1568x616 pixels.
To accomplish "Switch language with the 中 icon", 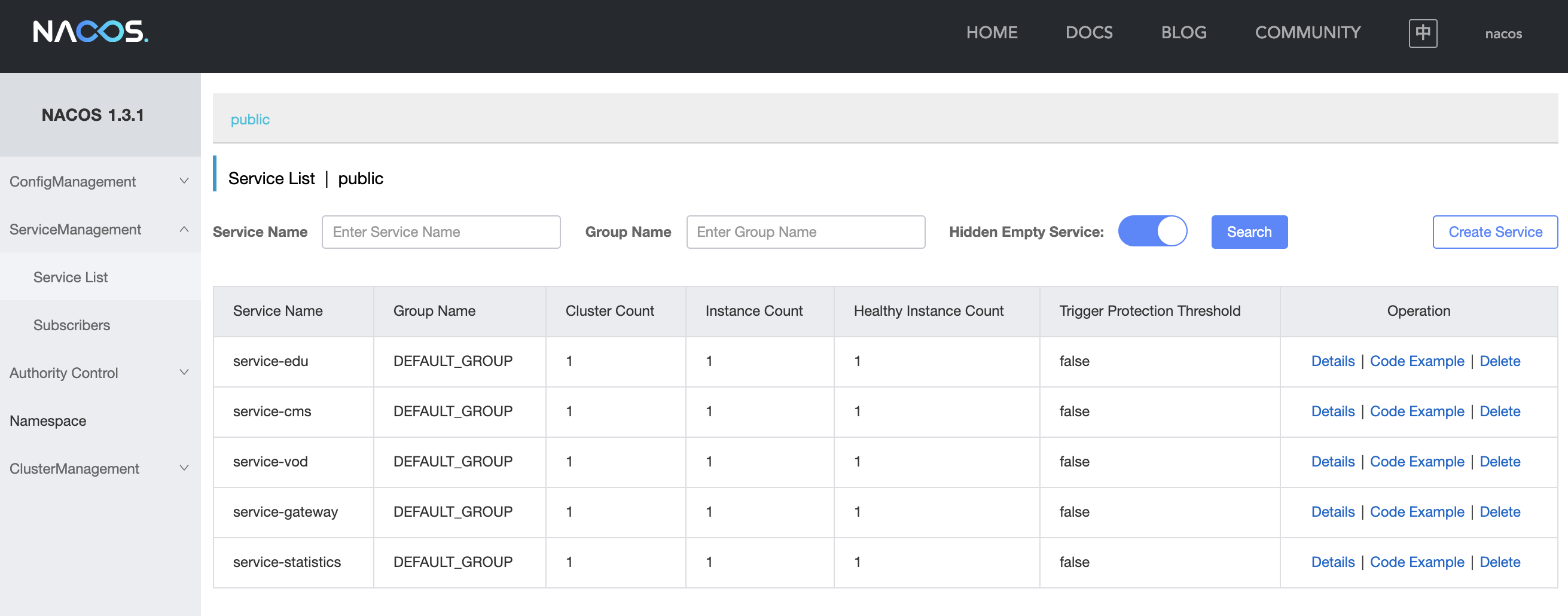I will click(x=1423, y=33).
